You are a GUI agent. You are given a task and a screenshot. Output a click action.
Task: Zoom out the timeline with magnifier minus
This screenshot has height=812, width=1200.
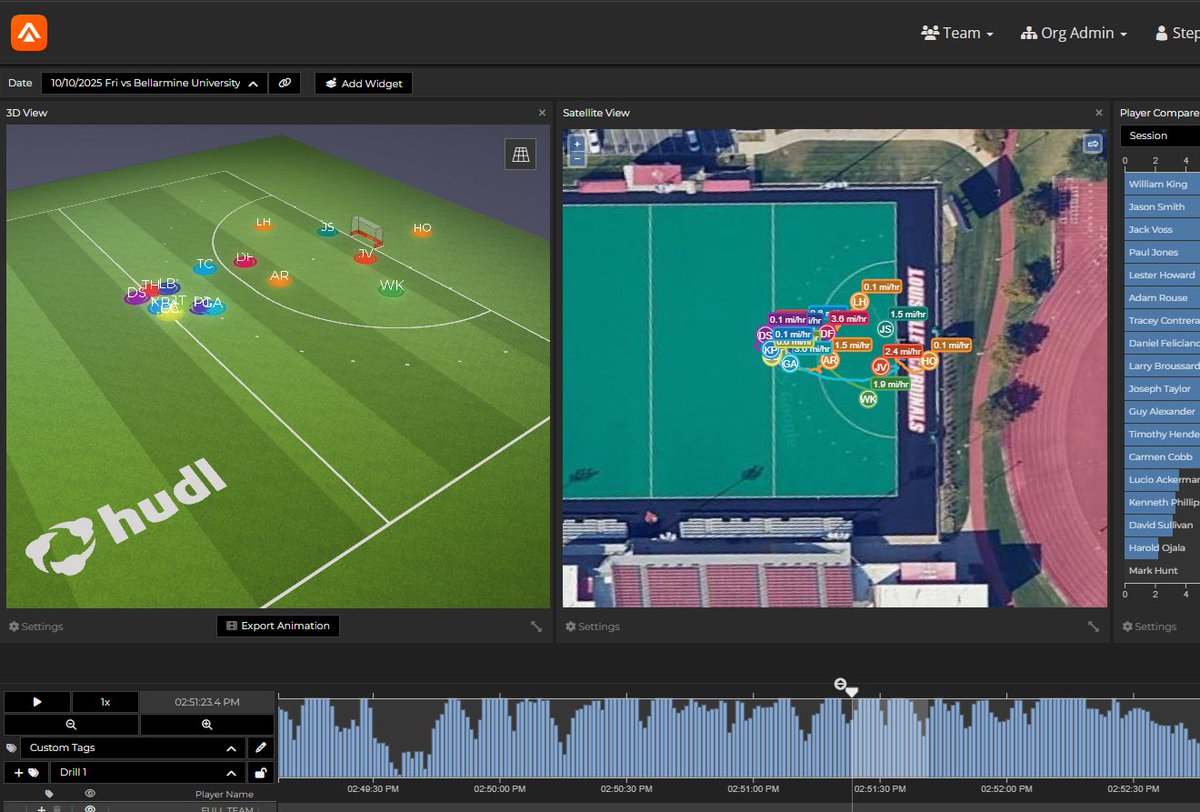tap(71, 724)
